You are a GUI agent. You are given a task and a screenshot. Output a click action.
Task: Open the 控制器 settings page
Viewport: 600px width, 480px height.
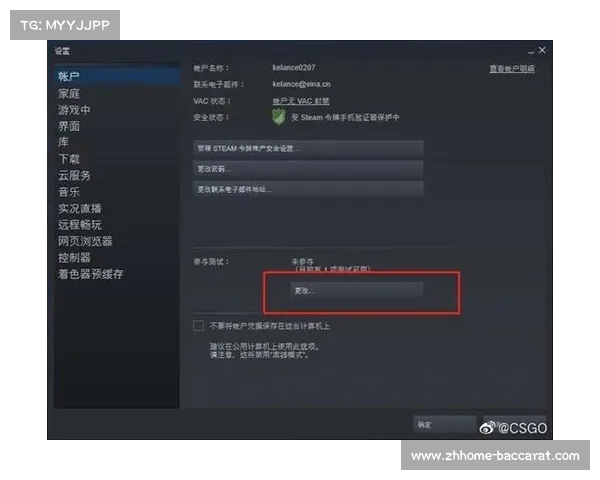(x=74, y=258)
